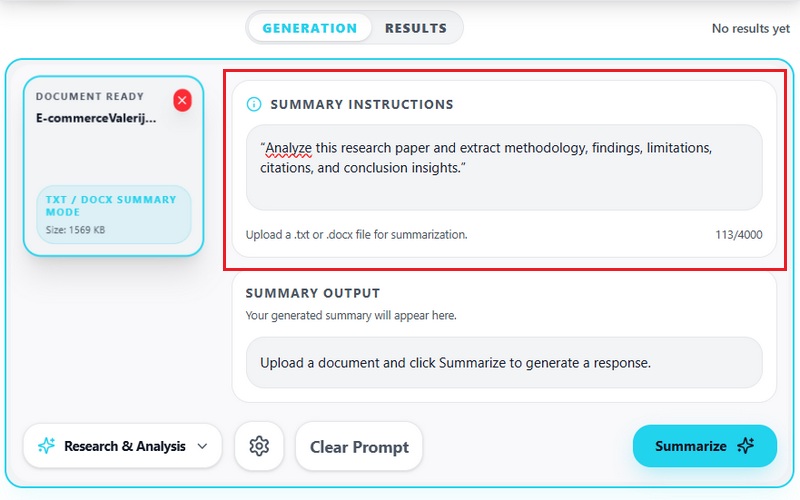Click the TXT / DOCX SUMMARY MODE badge
This screenshot has height=500, width=800.
[x=114, y=214]
